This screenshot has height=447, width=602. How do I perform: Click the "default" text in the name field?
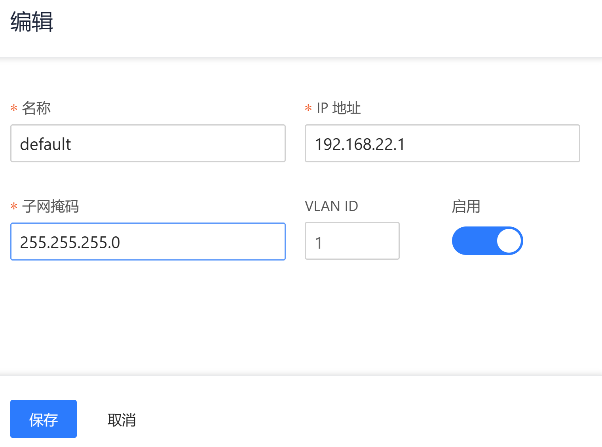point(46,143)
